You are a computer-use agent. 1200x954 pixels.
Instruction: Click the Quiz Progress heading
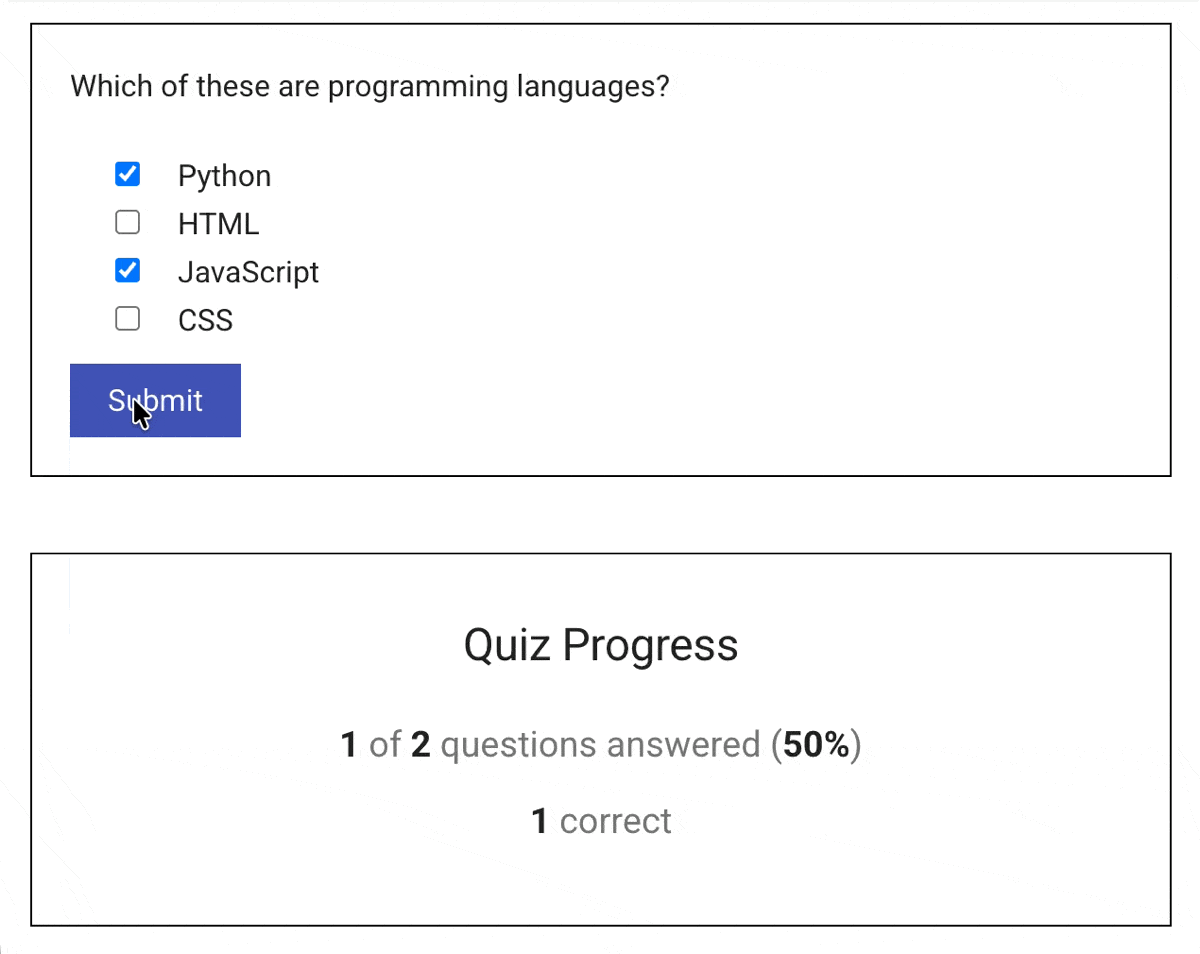600,644
